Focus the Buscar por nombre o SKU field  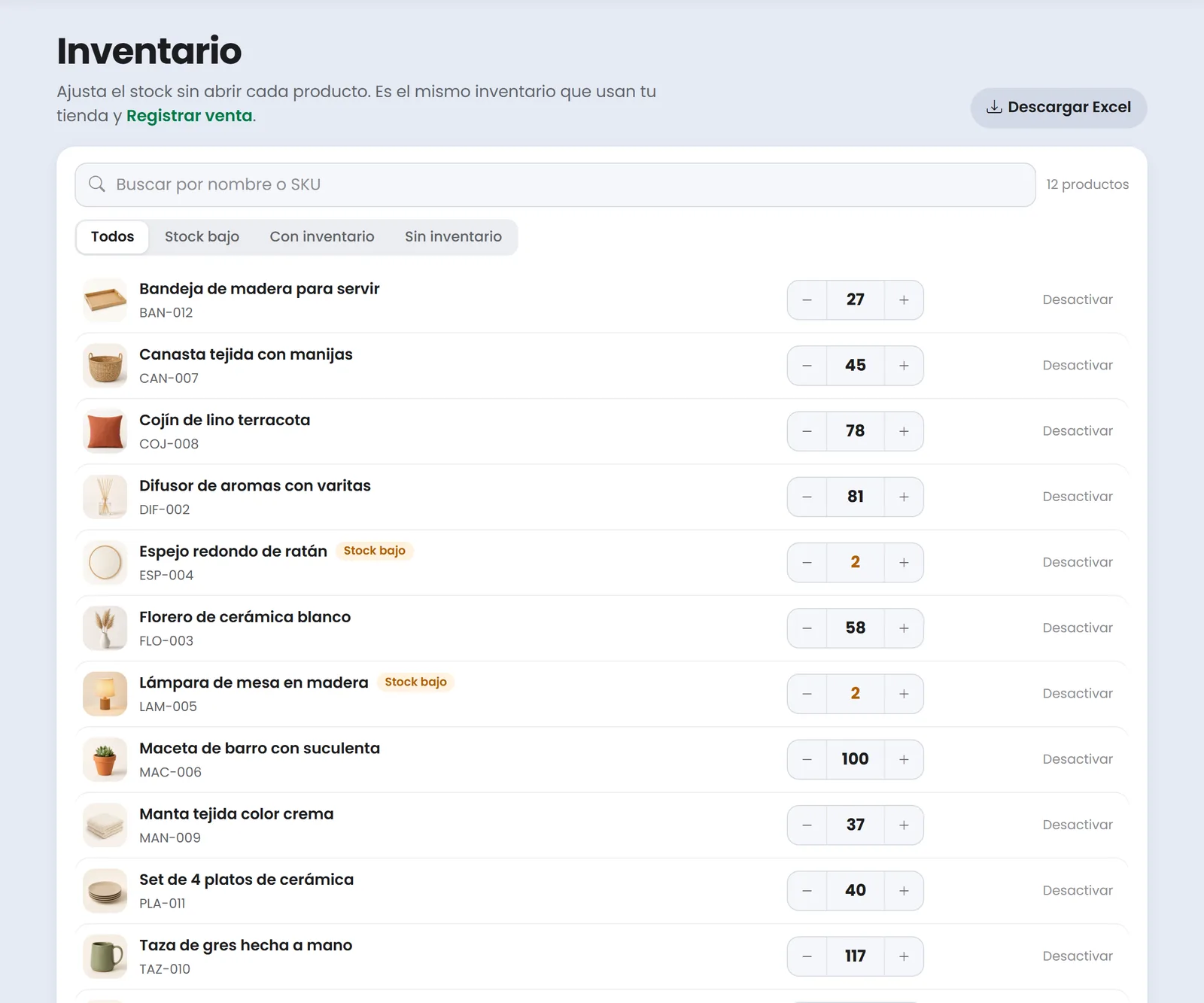tap(555, 185)
